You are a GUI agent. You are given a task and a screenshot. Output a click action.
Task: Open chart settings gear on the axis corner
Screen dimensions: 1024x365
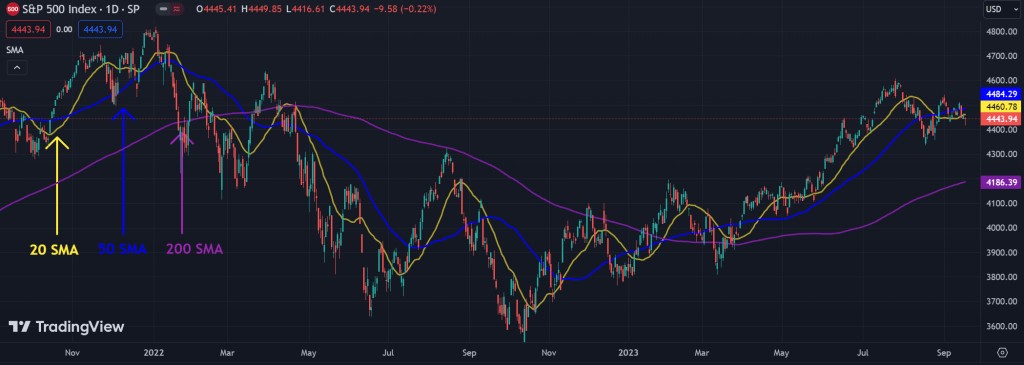pos(1002,353)
